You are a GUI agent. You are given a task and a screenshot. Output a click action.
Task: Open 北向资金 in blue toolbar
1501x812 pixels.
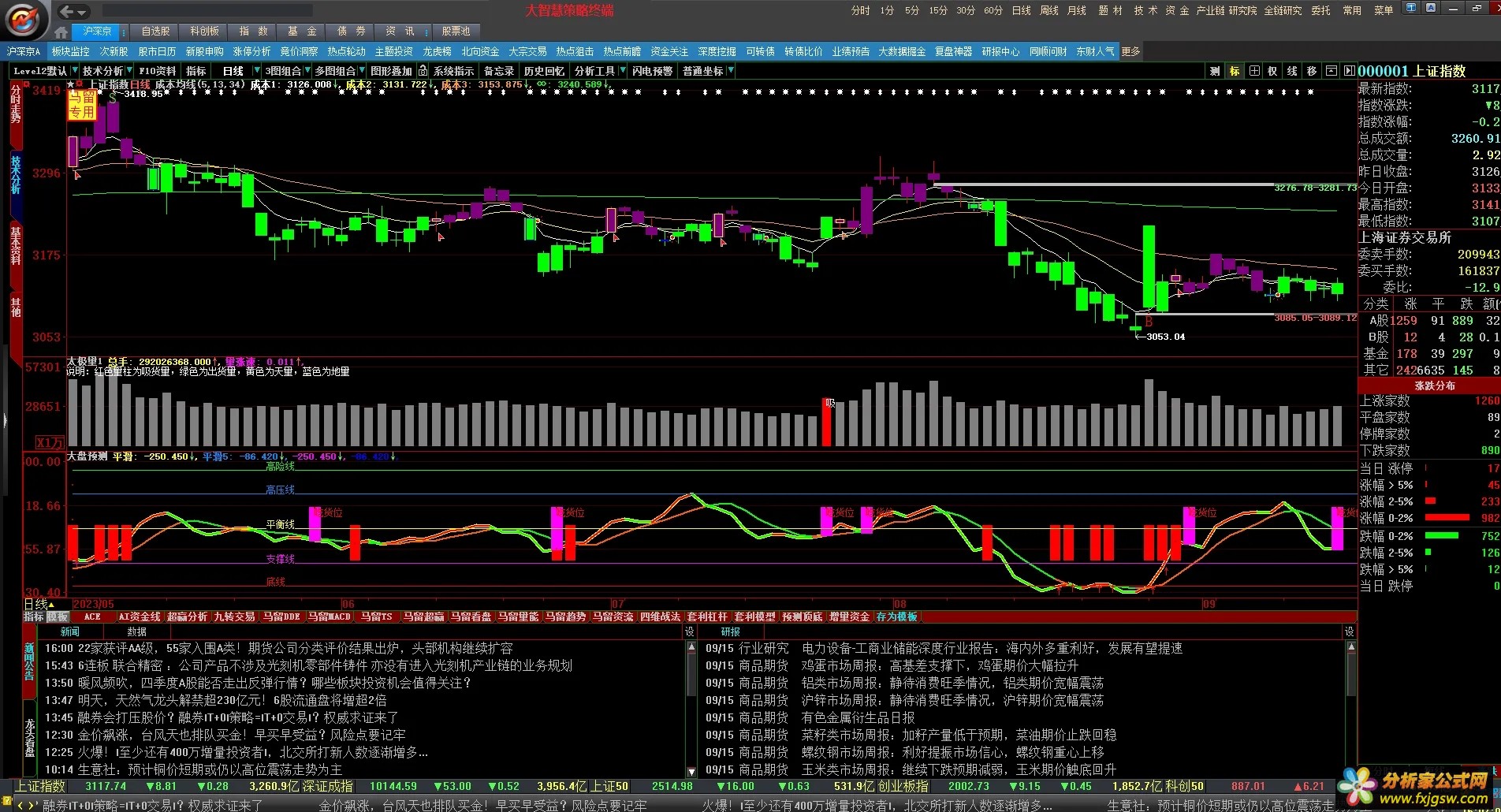click(481, 51)
